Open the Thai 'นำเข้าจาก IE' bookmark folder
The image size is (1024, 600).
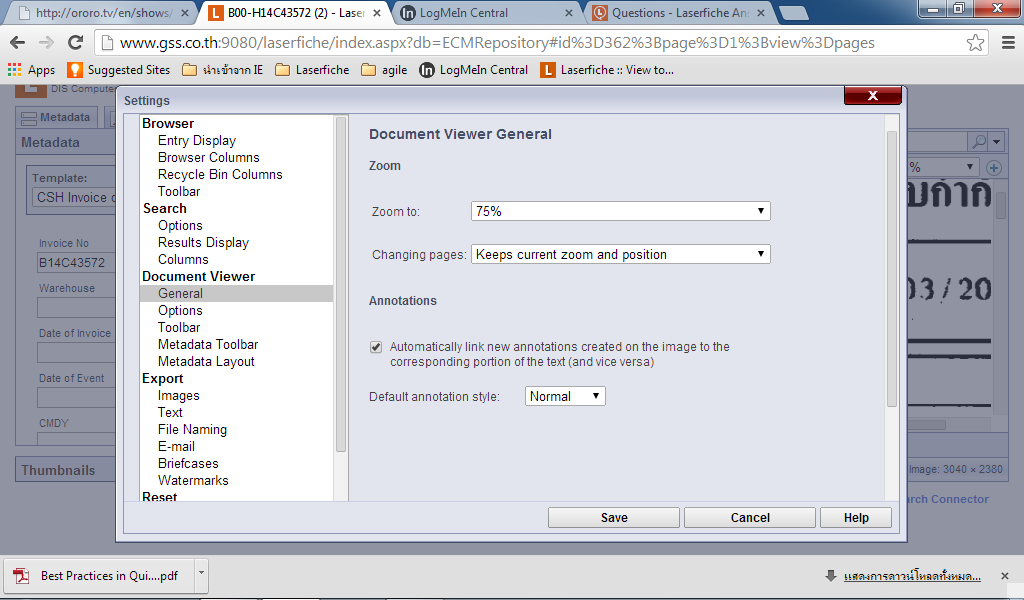coord(223,70)
